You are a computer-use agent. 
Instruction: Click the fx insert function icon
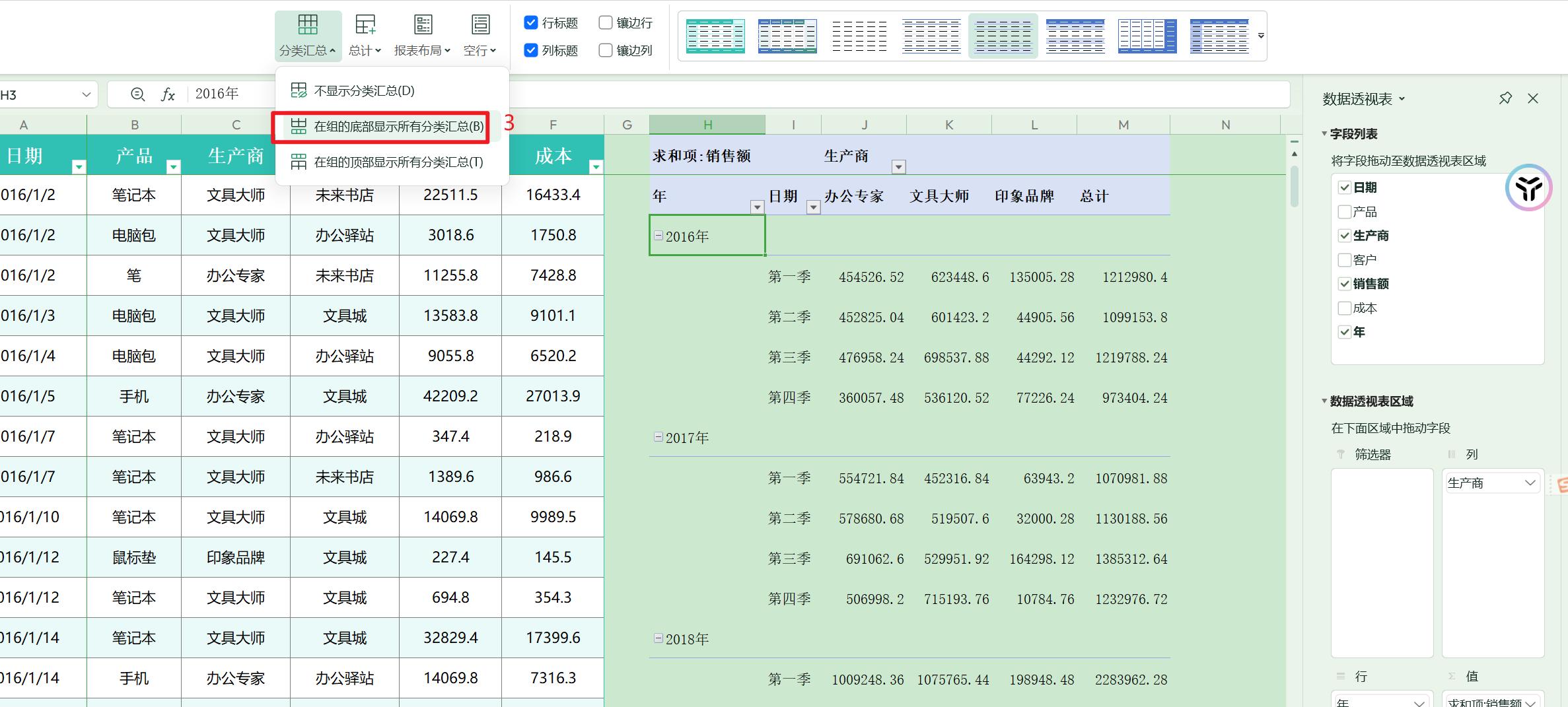click(168, 94)
